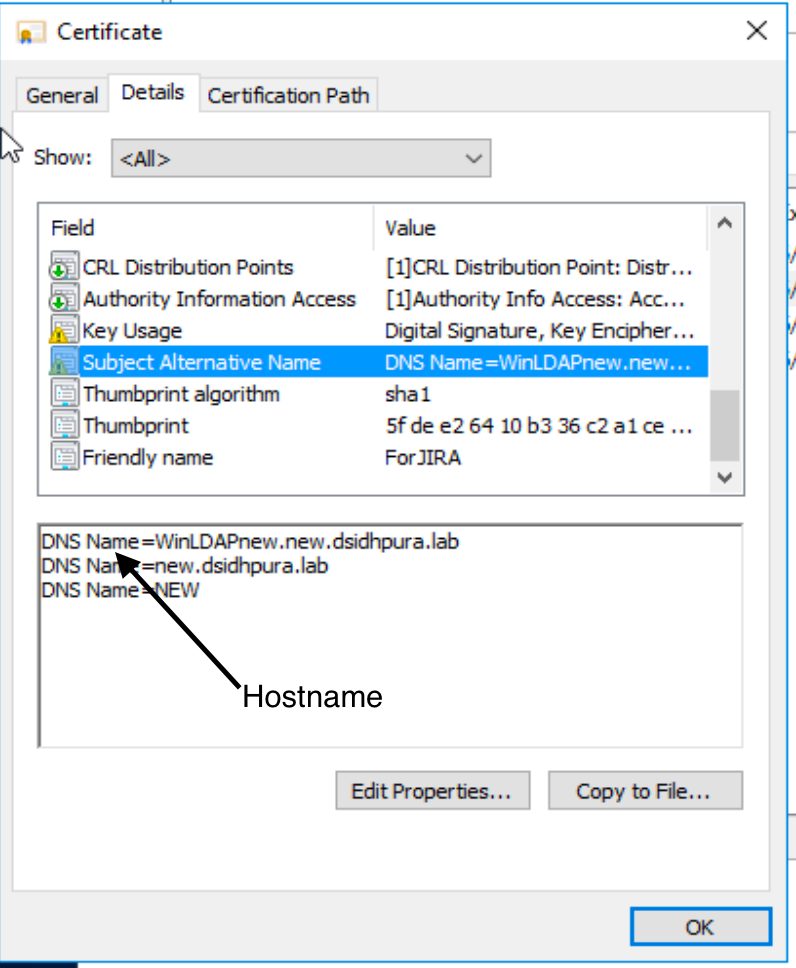
Task: Select the Details tab
Action: pos(153,93)
